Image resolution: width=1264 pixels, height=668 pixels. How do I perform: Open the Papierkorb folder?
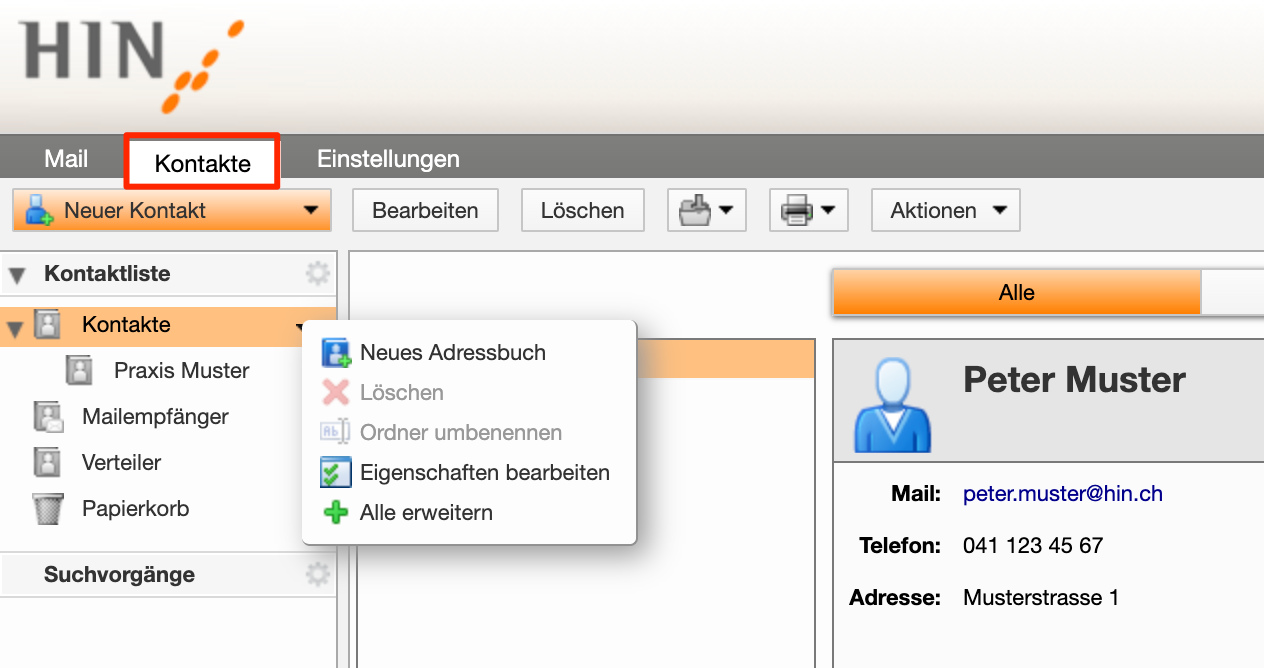[135, 509]
